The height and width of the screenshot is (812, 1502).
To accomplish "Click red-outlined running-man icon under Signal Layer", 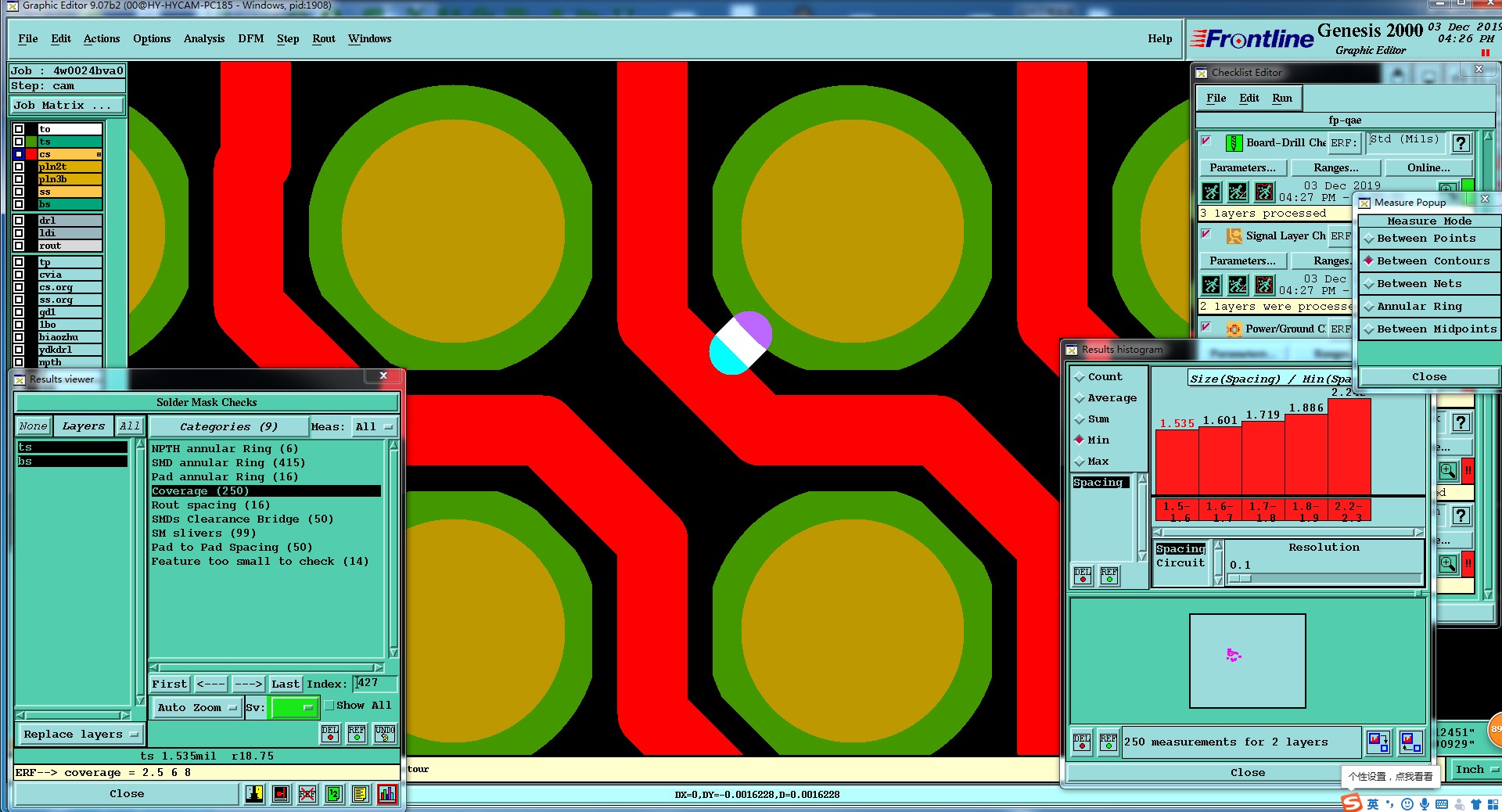I will (x=1264, y=285).
